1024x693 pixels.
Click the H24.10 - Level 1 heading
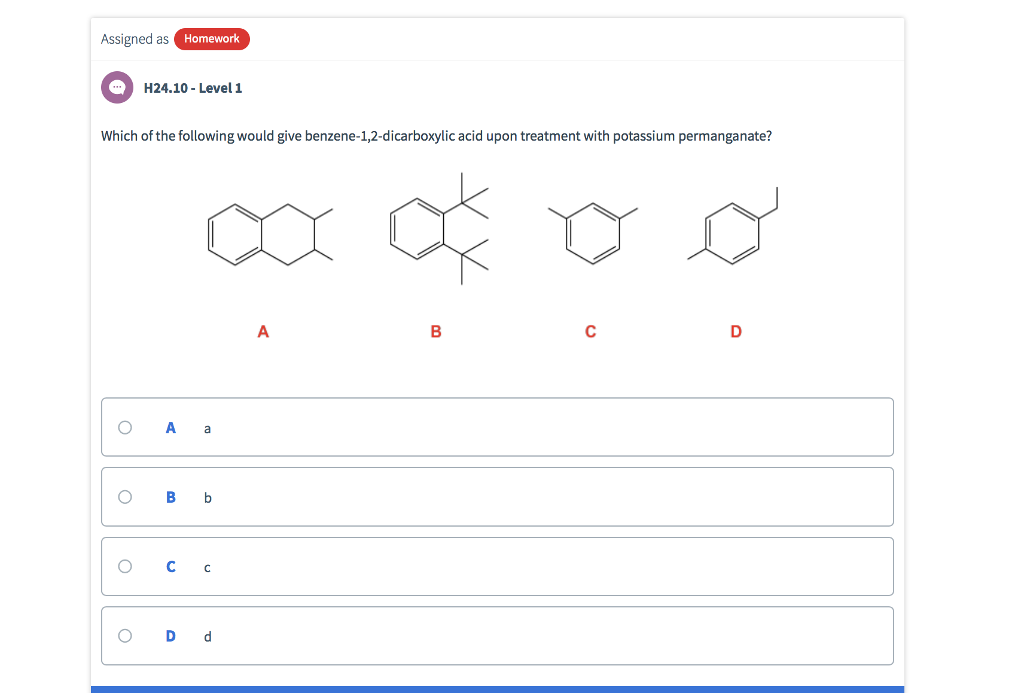coord(193,88)
